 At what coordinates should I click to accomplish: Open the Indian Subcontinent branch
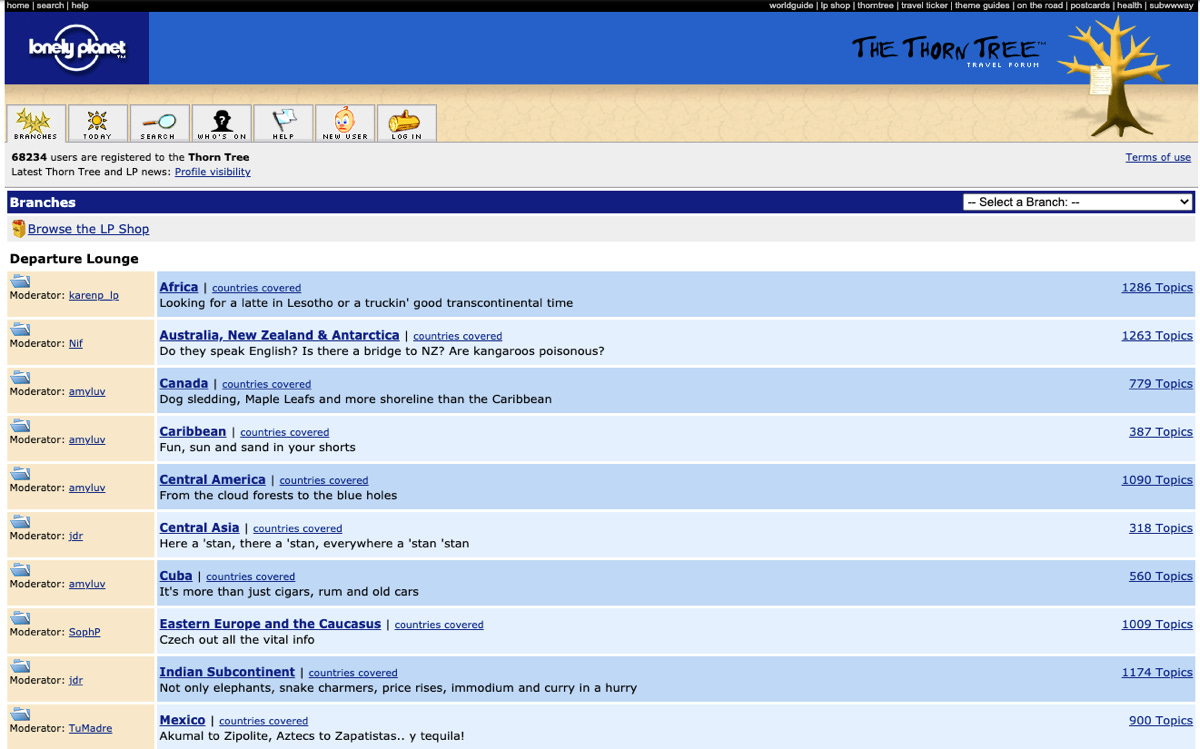[227, 671]
